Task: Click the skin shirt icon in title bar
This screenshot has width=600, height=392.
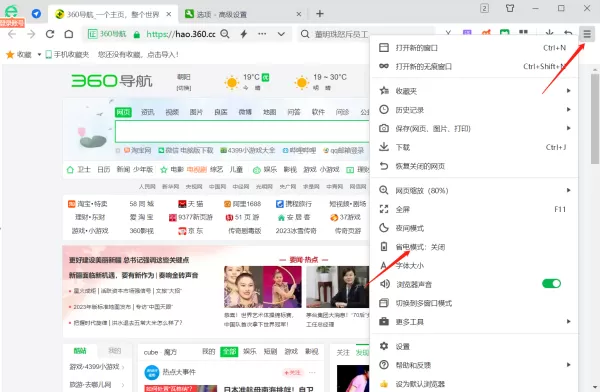Action: tap(510, 8)
